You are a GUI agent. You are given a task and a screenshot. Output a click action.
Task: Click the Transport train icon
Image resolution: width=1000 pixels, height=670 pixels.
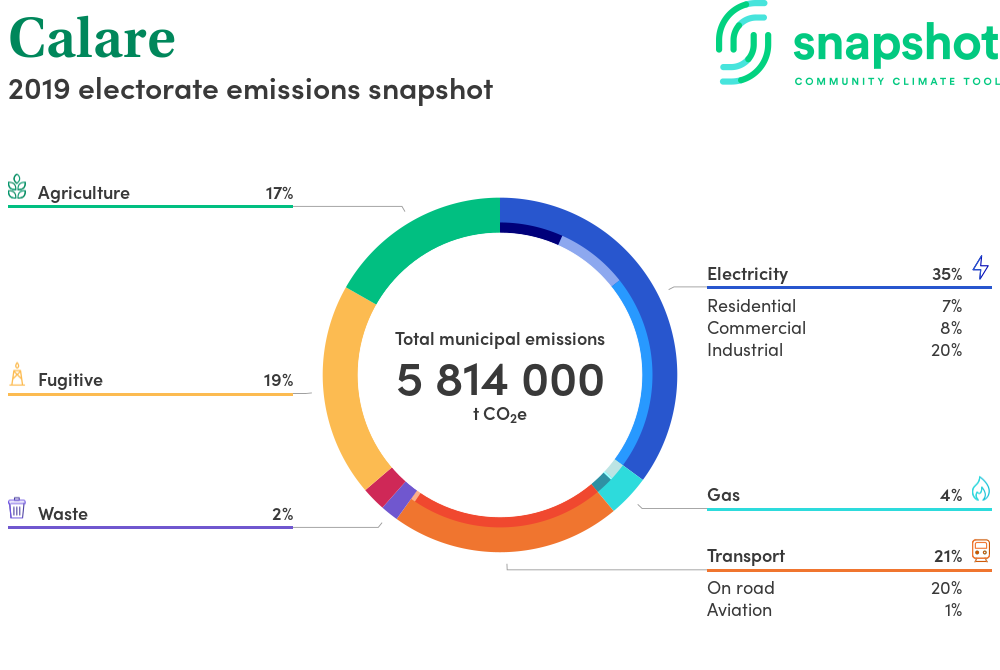click(x=982, y=550)
